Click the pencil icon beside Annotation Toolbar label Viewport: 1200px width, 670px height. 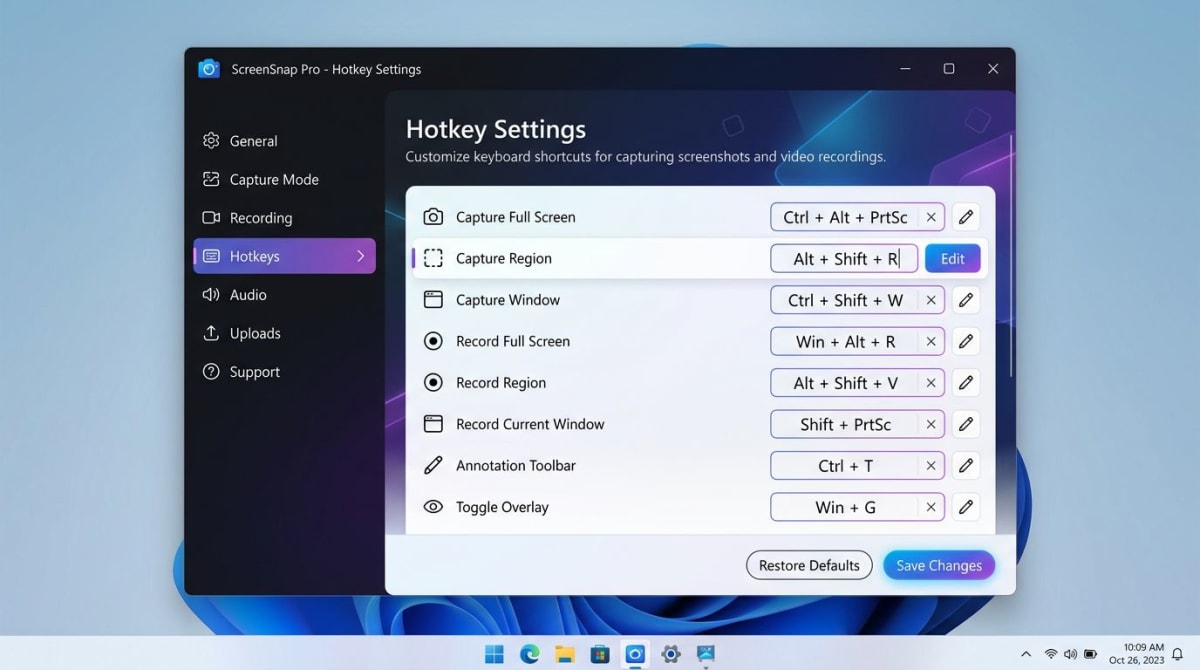tap(433, 465)
